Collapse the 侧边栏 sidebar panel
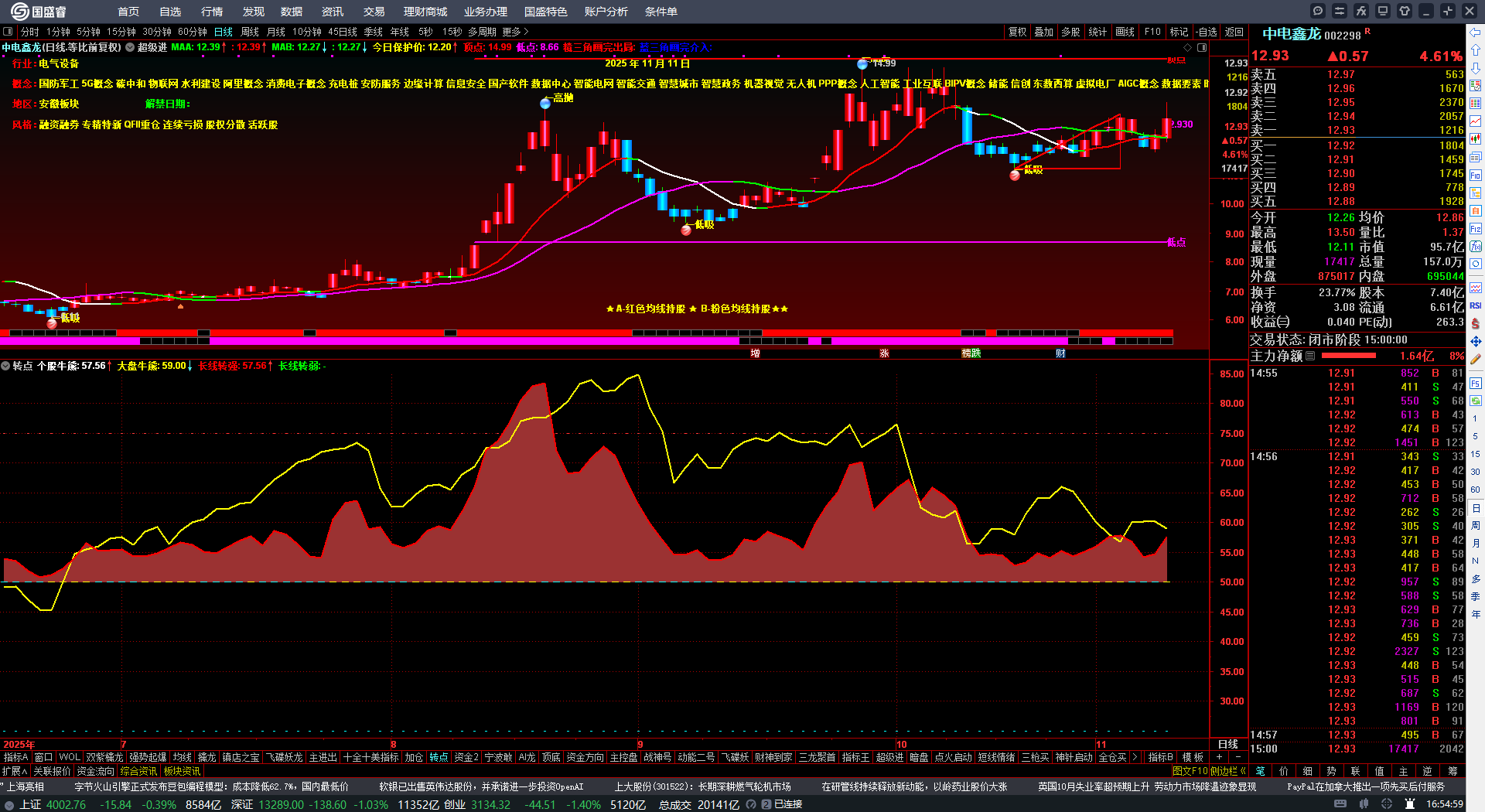 [1228, 771]
